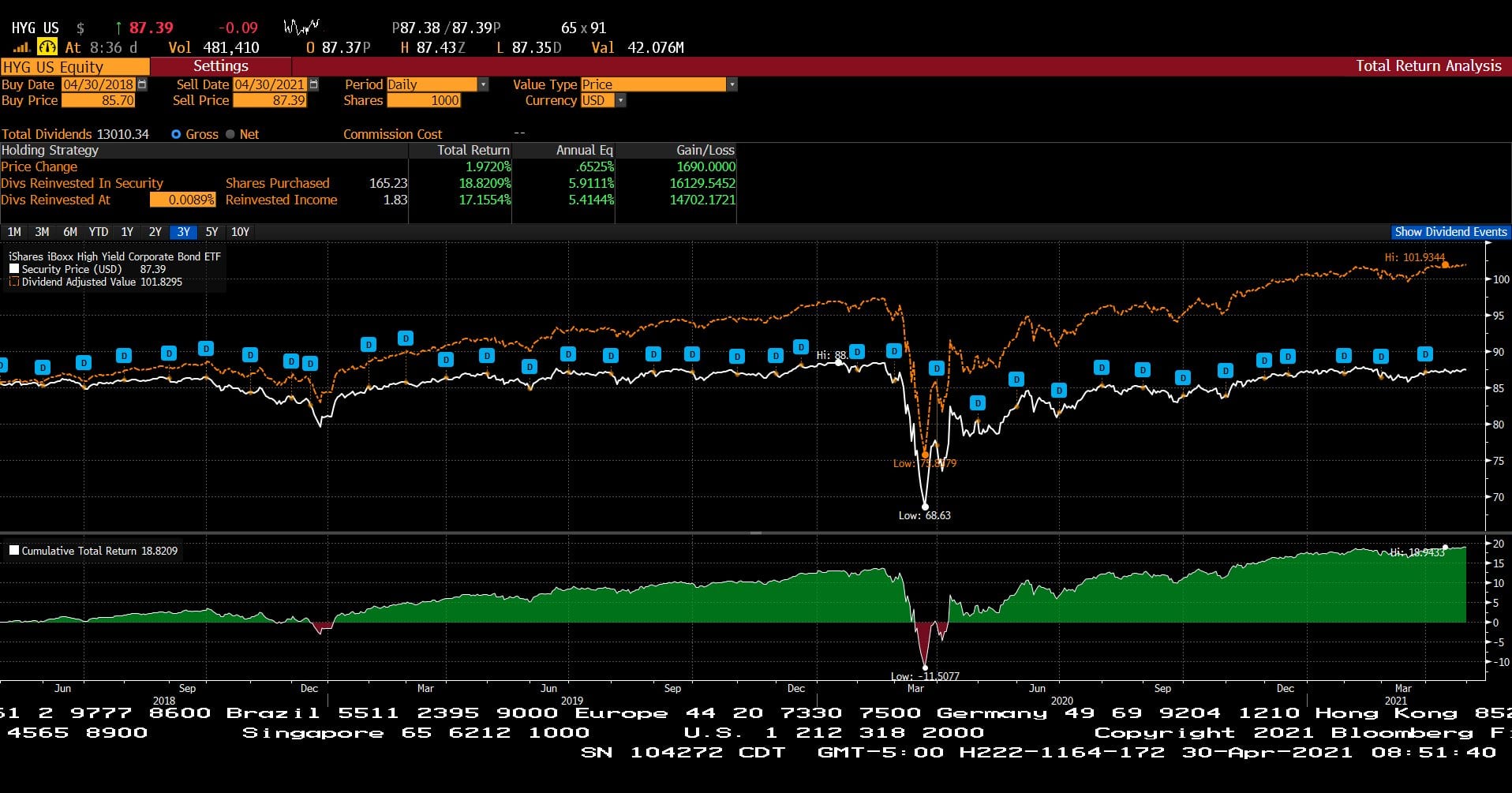This screenshot has height=793, width=1512.
Task: Click the HYG US Equity security field
Action: (75, 67)
